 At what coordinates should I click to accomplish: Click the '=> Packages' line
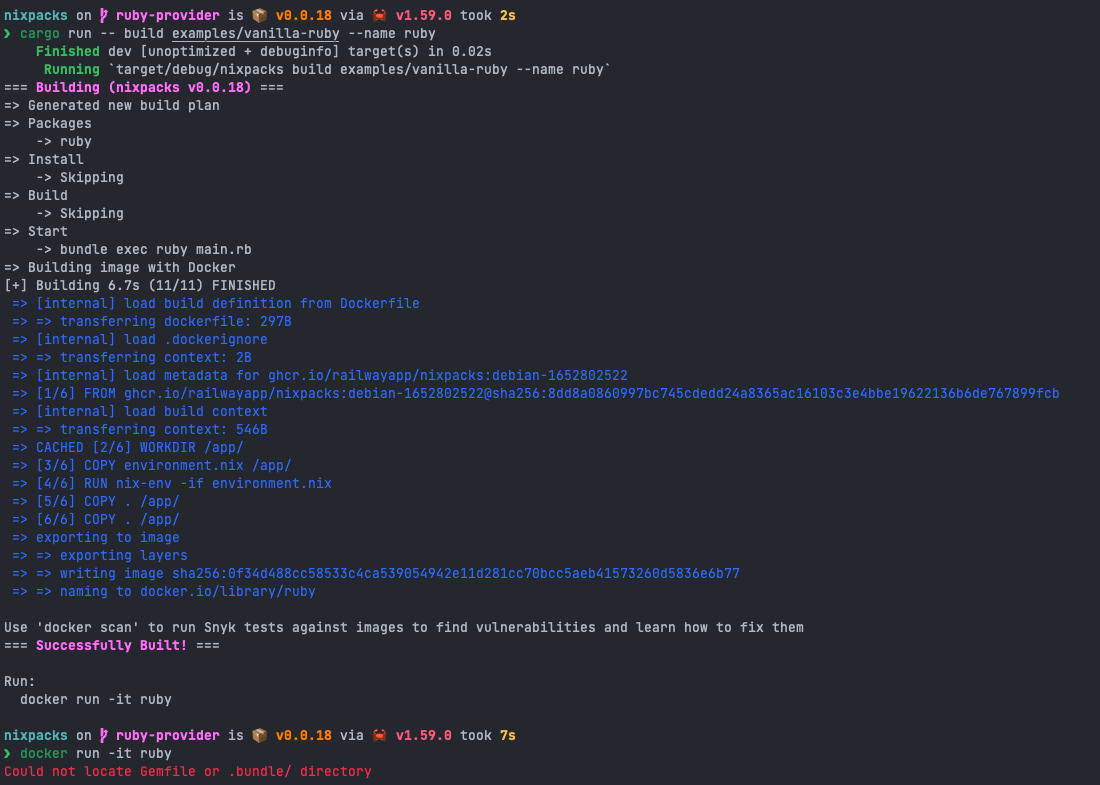click(x=48, y=123)
